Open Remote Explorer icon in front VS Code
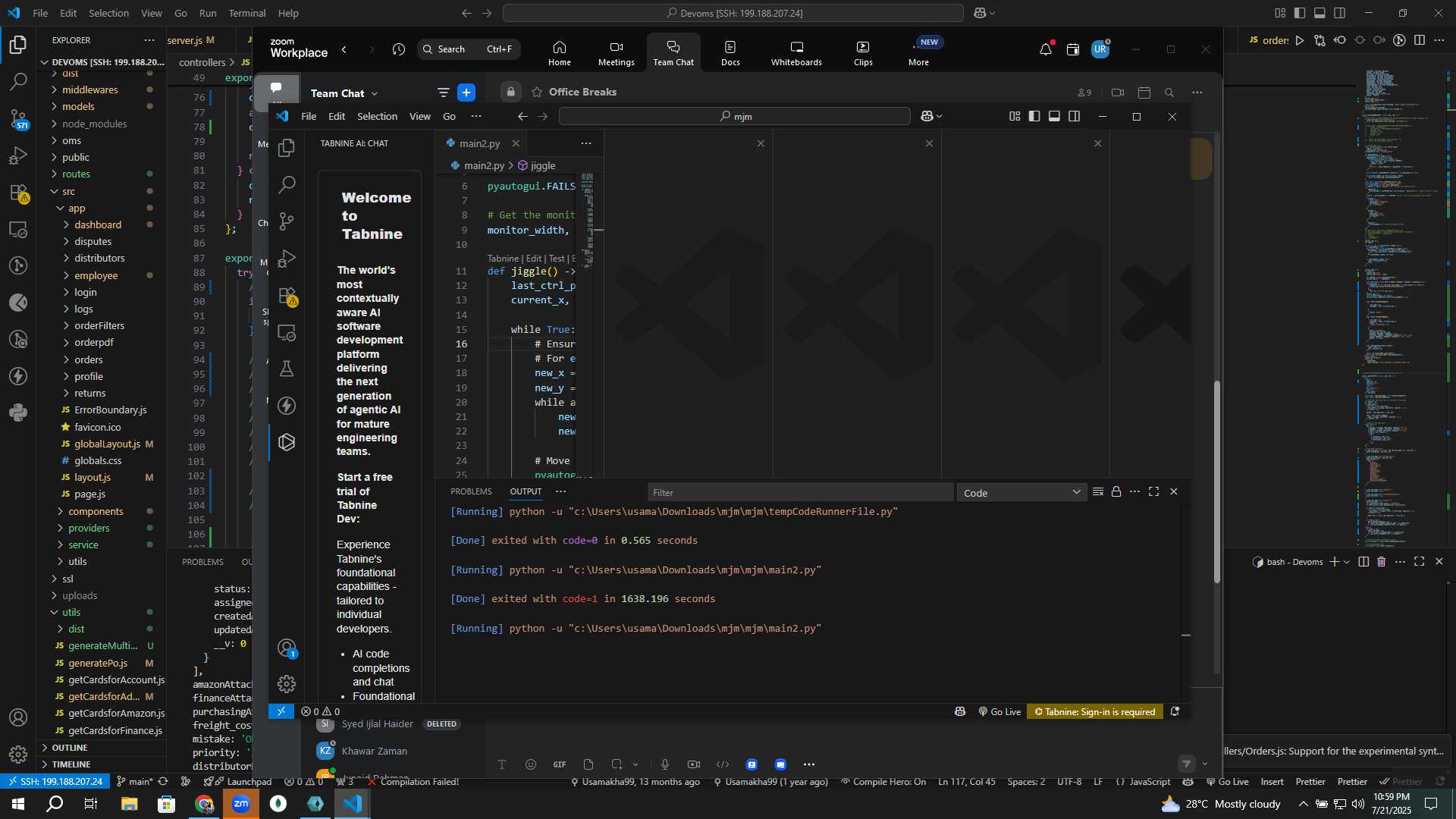This screenshot has height=819, width=1456. 287,332
